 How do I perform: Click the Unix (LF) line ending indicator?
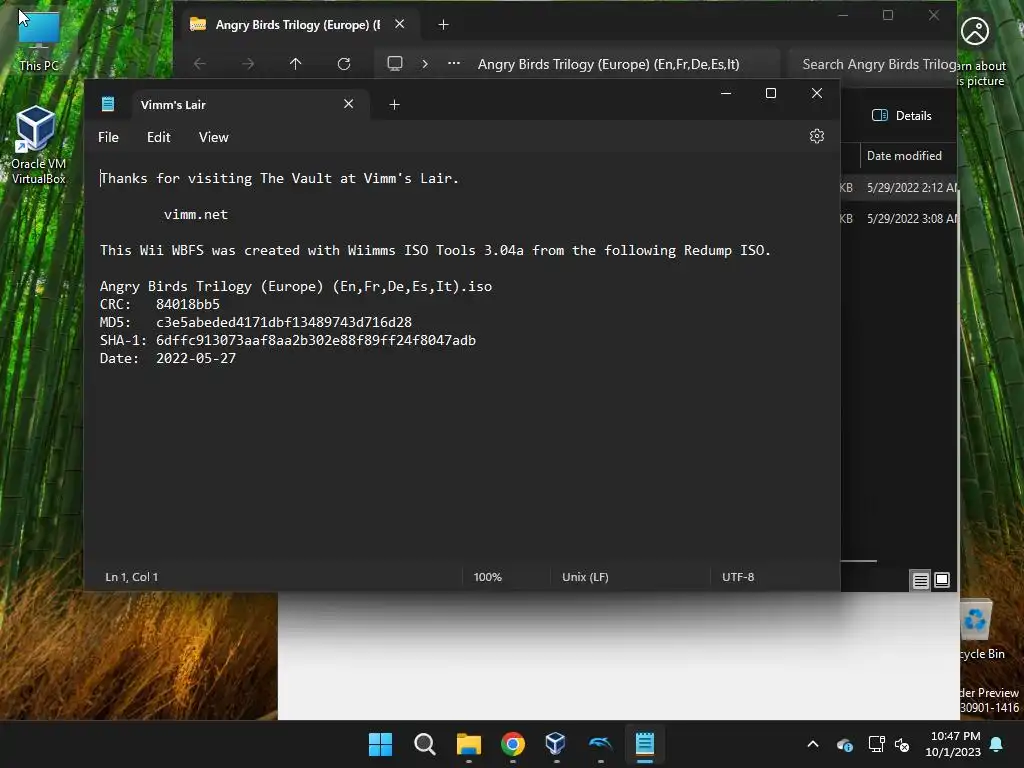[x=585, y=577]
